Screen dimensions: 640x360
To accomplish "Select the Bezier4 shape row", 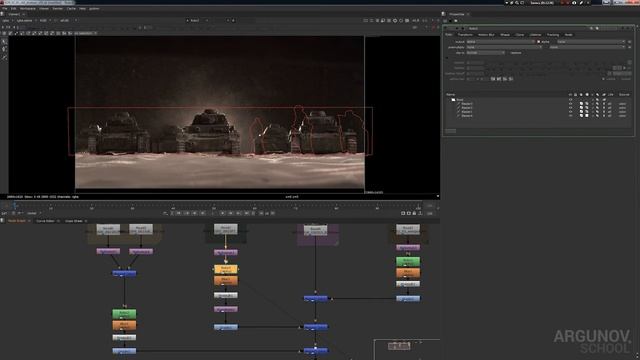I will pyautogui.click(x=465, y=116).
